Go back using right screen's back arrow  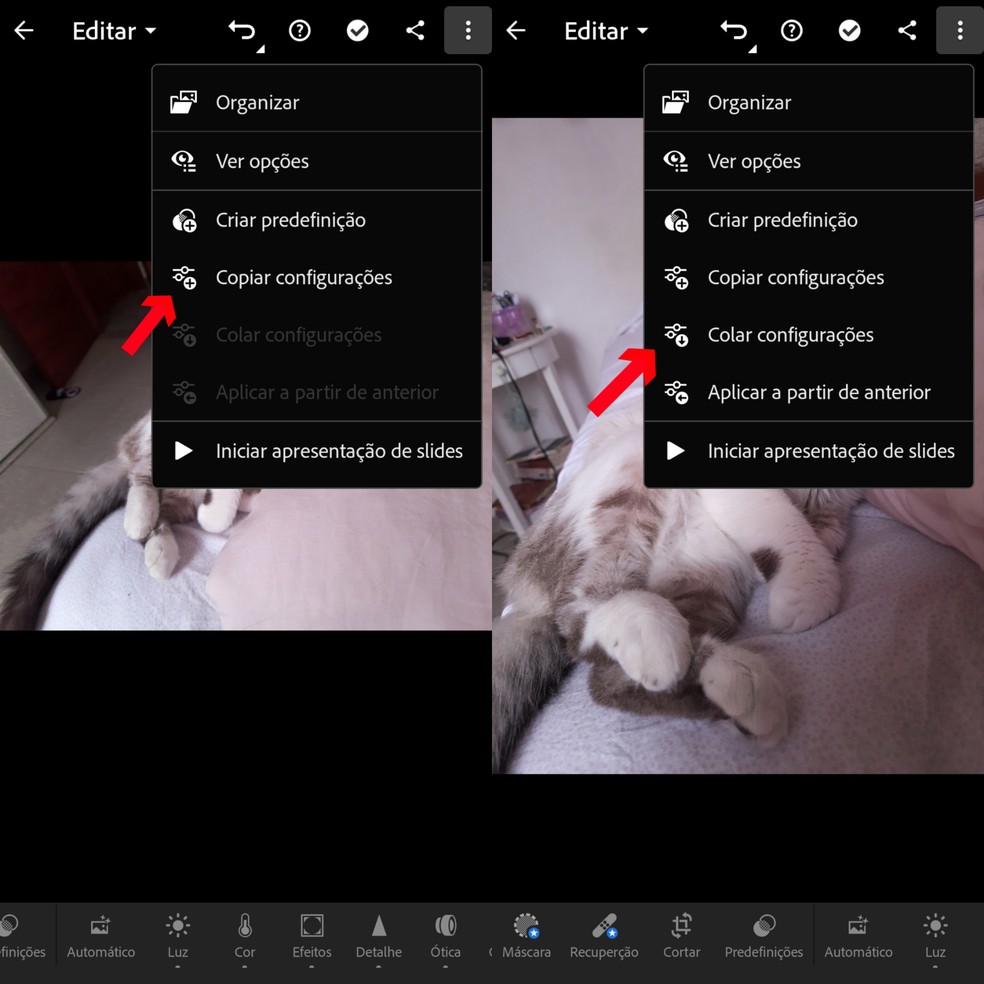(x=516, y=30)
